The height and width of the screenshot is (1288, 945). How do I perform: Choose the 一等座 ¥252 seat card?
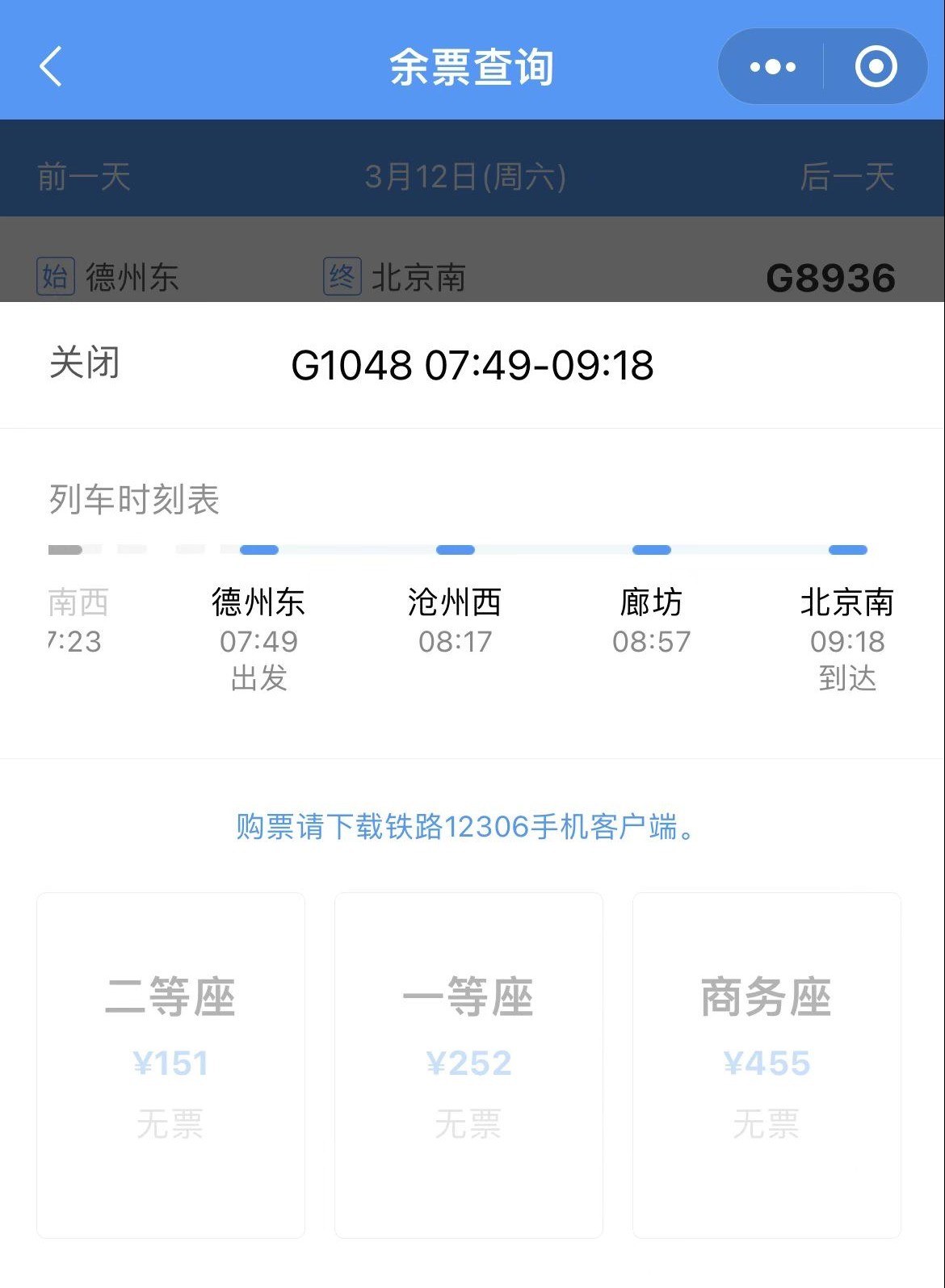(468, 1064)
